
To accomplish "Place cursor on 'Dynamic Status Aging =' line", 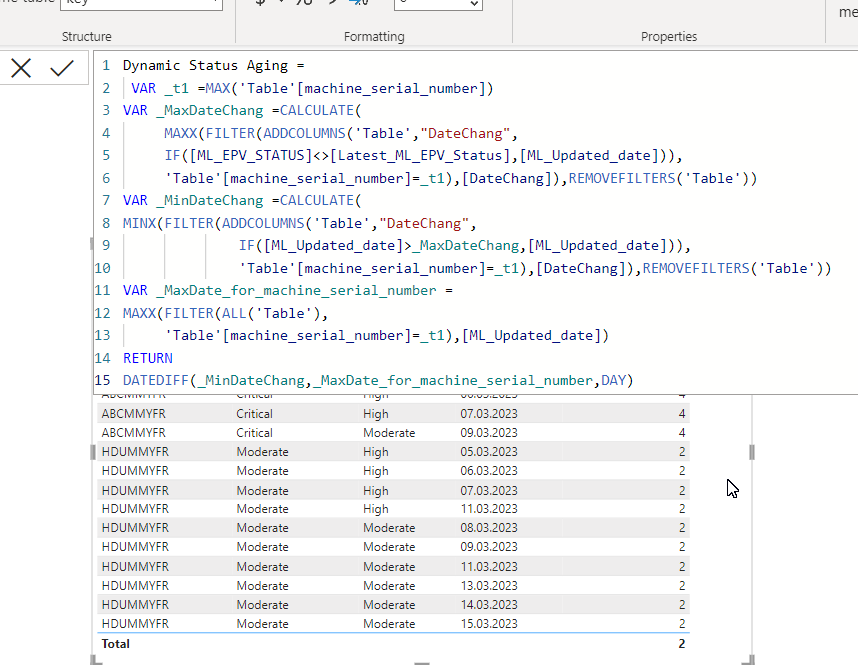I will coord(213,66).
